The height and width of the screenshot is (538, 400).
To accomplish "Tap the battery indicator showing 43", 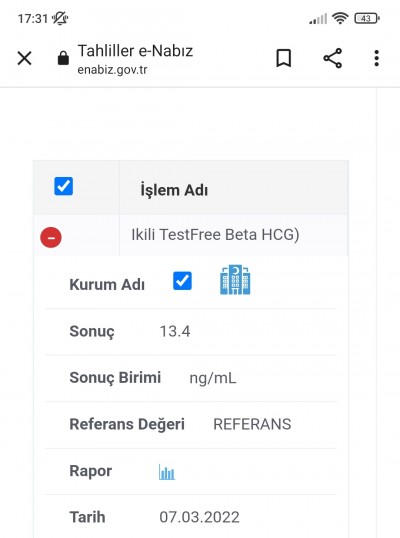I will tap(367, 18).
